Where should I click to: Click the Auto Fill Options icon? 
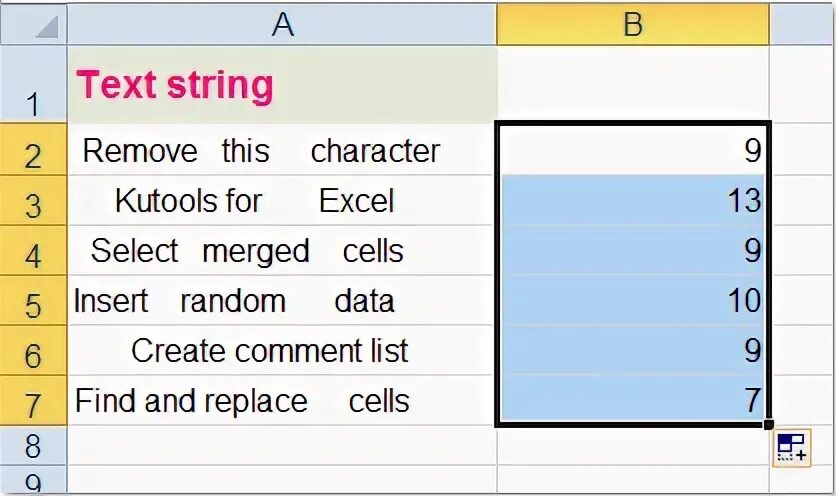point(790,448)
